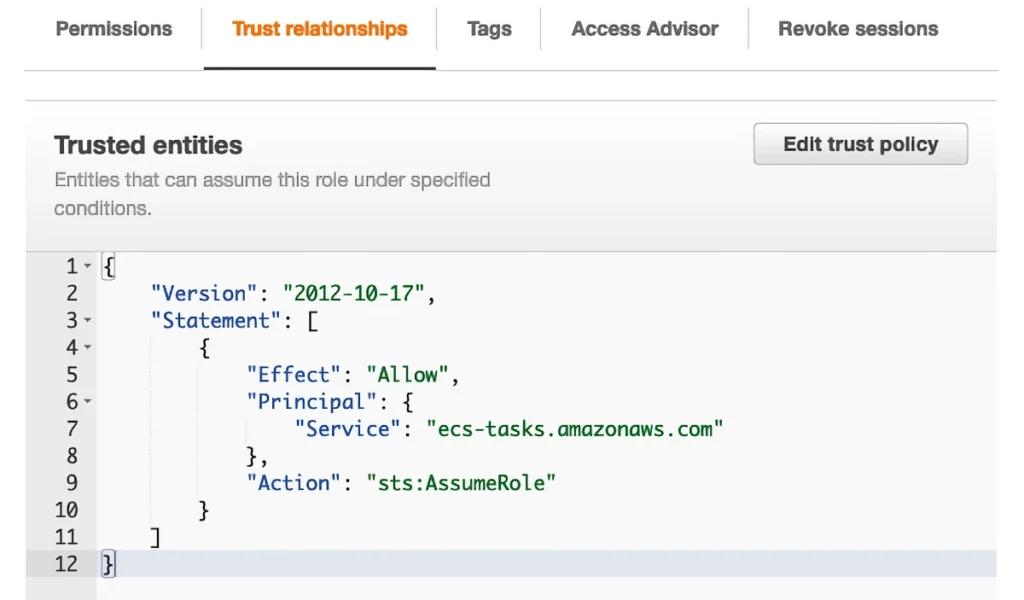Click the Trusted entities heading
This screenshot has width=1024, height=600.
tap(148, 145)
